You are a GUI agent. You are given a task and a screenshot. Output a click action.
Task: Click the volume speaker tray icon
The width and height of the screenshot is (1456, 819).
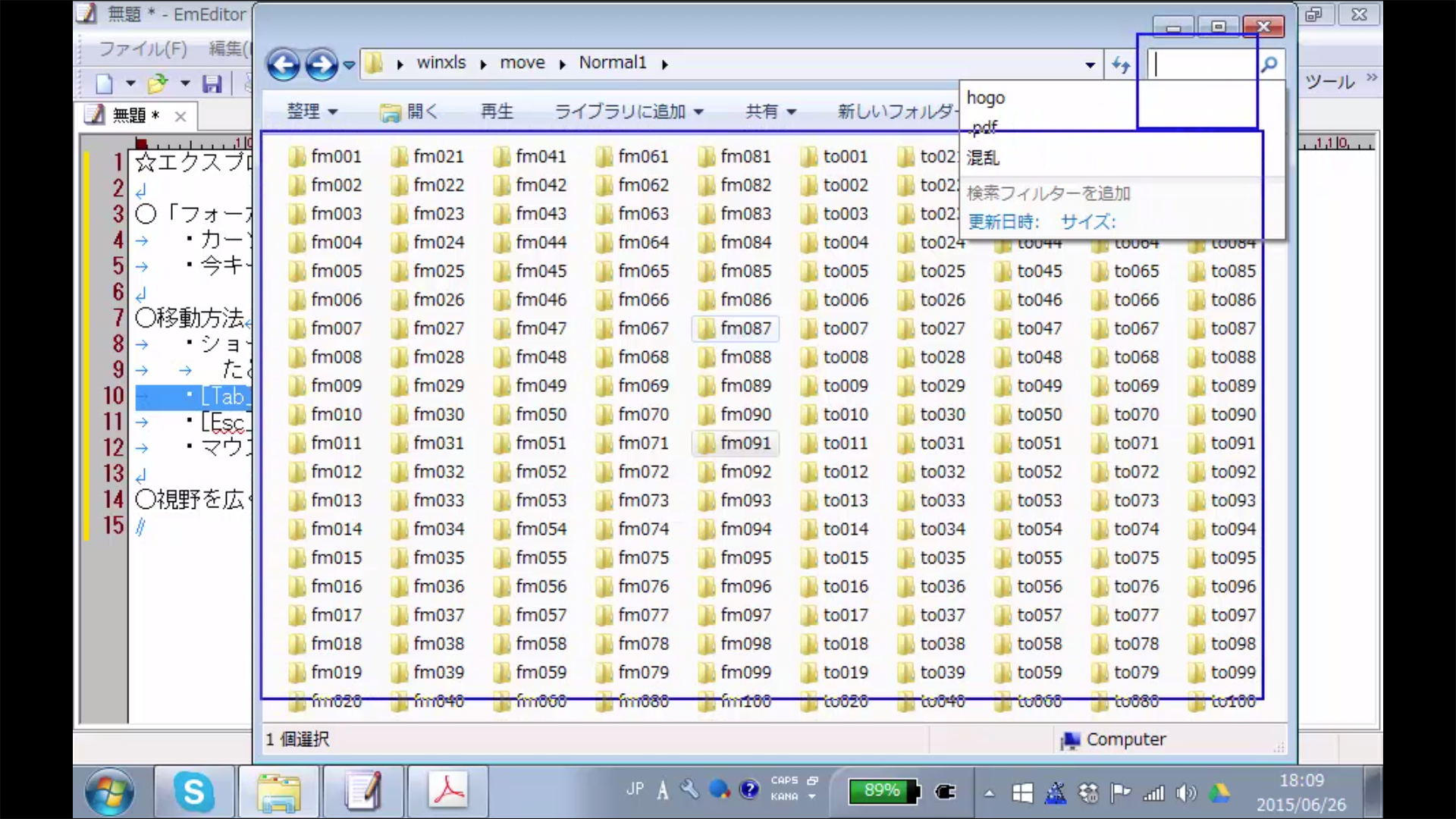[1185, 793]
